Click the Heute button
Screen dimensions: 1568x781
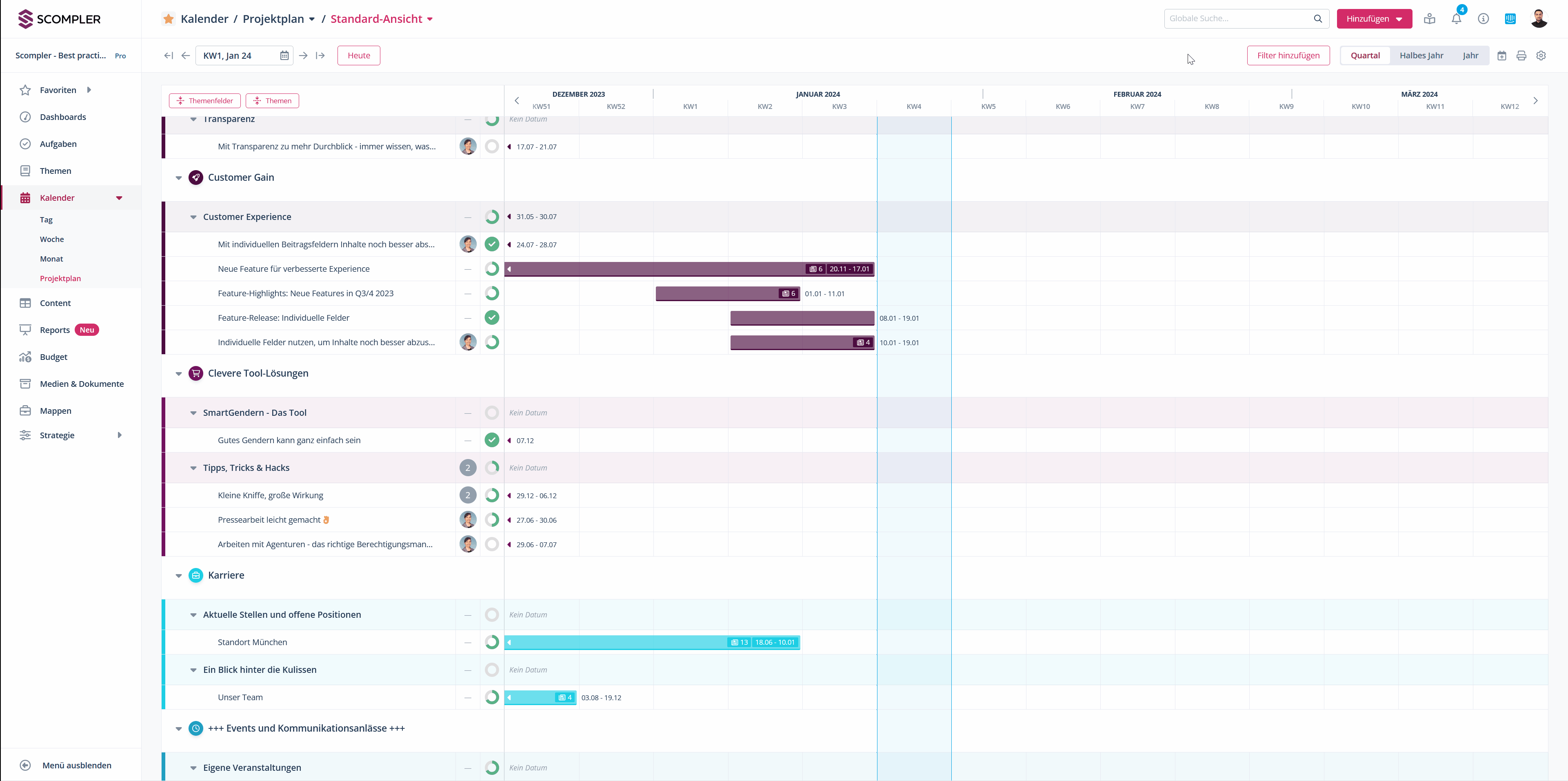click(358, 55)
